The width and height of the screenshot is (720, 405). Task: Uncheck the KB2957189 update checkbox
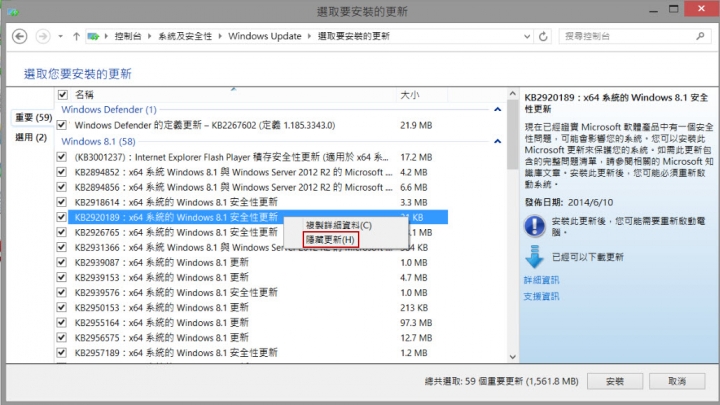pyautogui.click(x=61, y=353)
